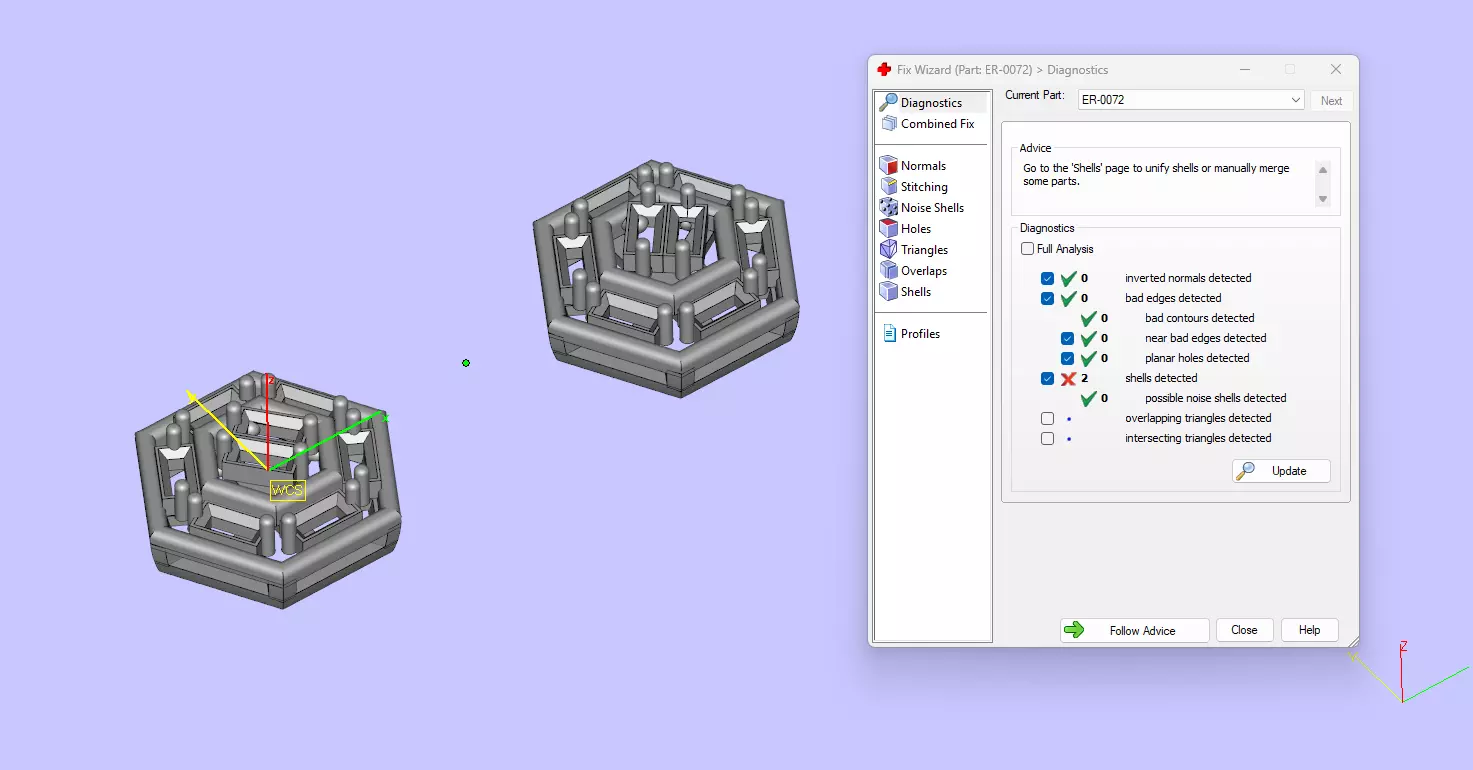Uncheck shells detected checkbox
The image size is (1473, 770).
point(1047,378)
